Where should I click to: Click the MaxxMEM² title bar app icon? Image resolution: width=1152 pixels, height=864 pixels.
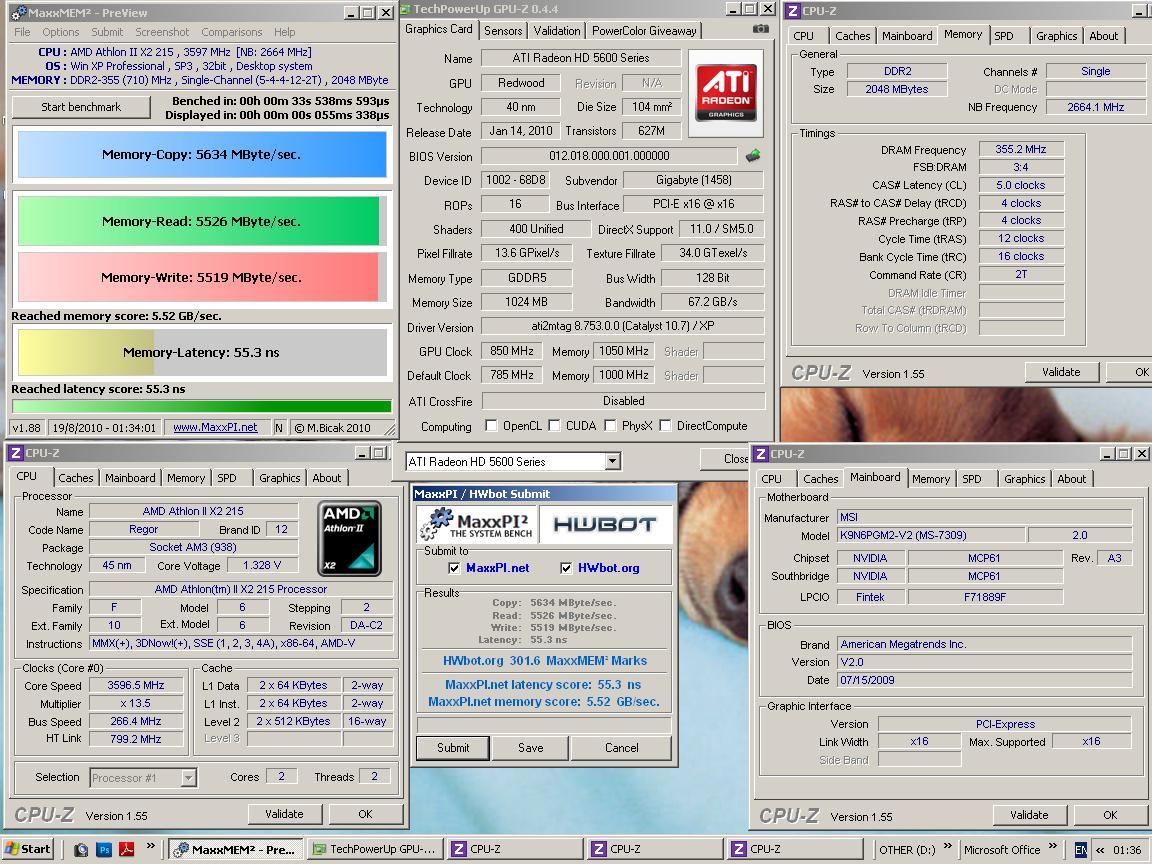click(18, 12)
